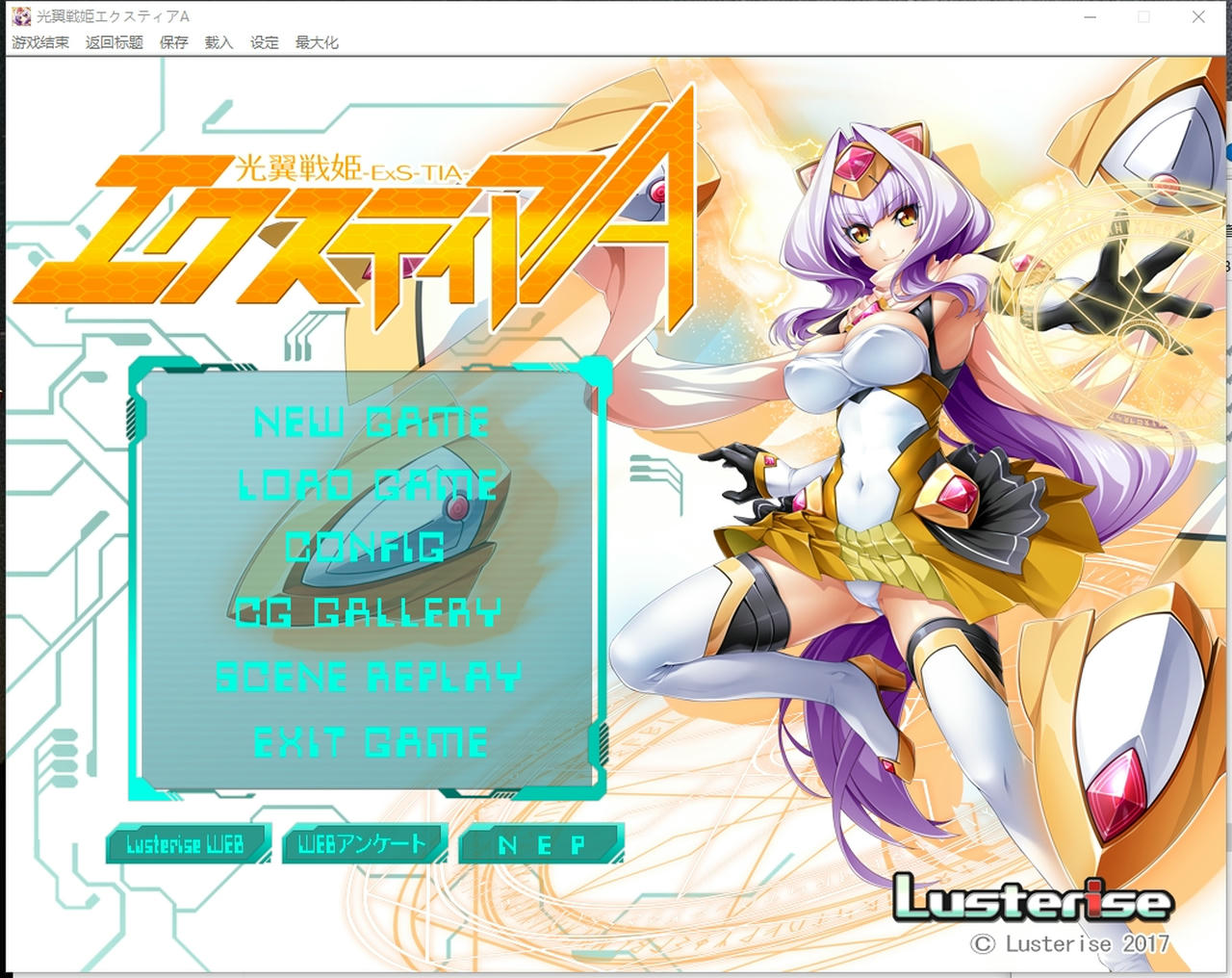The height and width of the screenshot is (978, 1232).
Task: Open the LOAD GAME screen
Action: coord(371,485)
